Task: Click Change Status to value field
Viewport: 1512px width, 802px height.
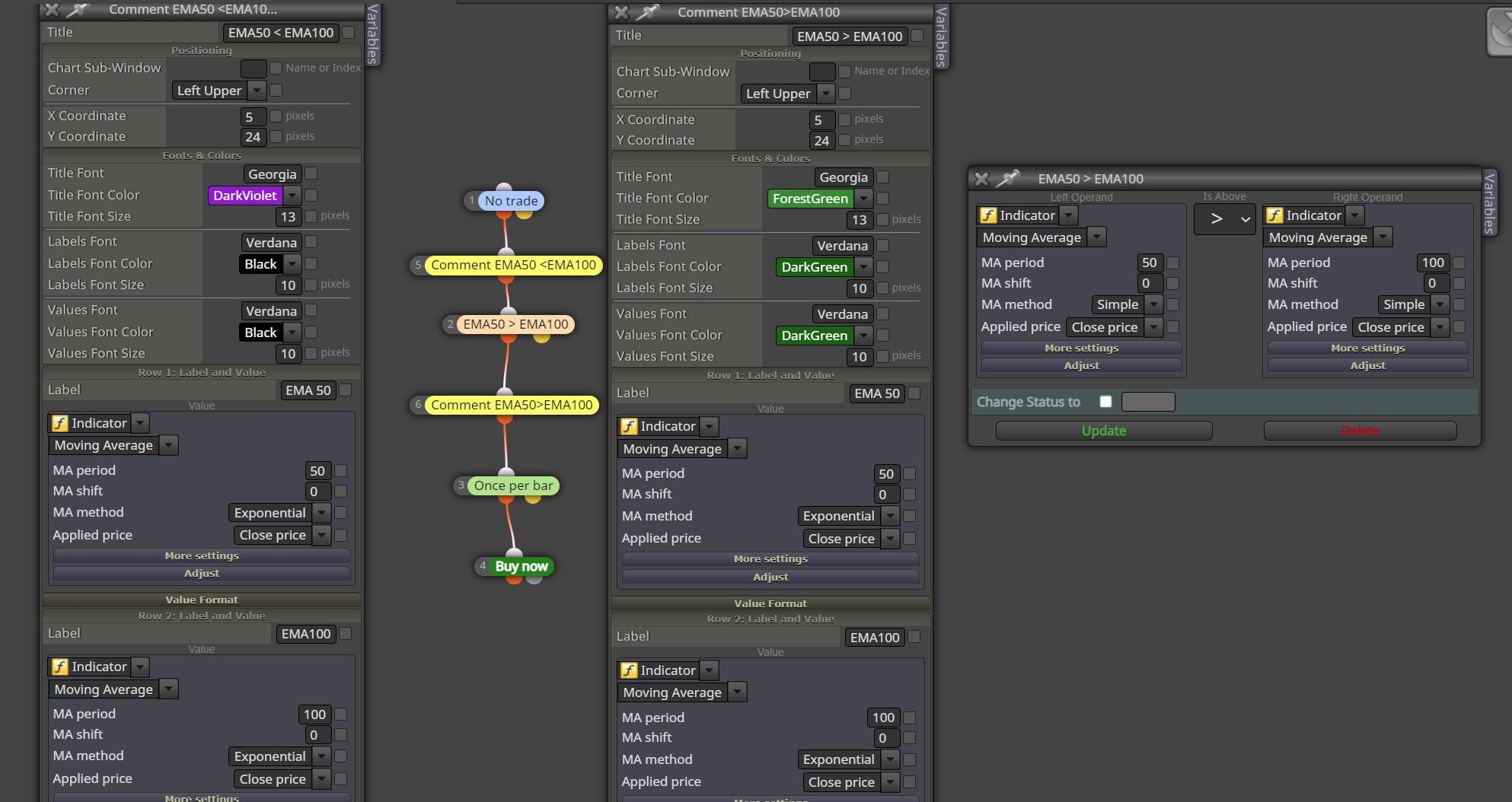Action: point(1148,402)
